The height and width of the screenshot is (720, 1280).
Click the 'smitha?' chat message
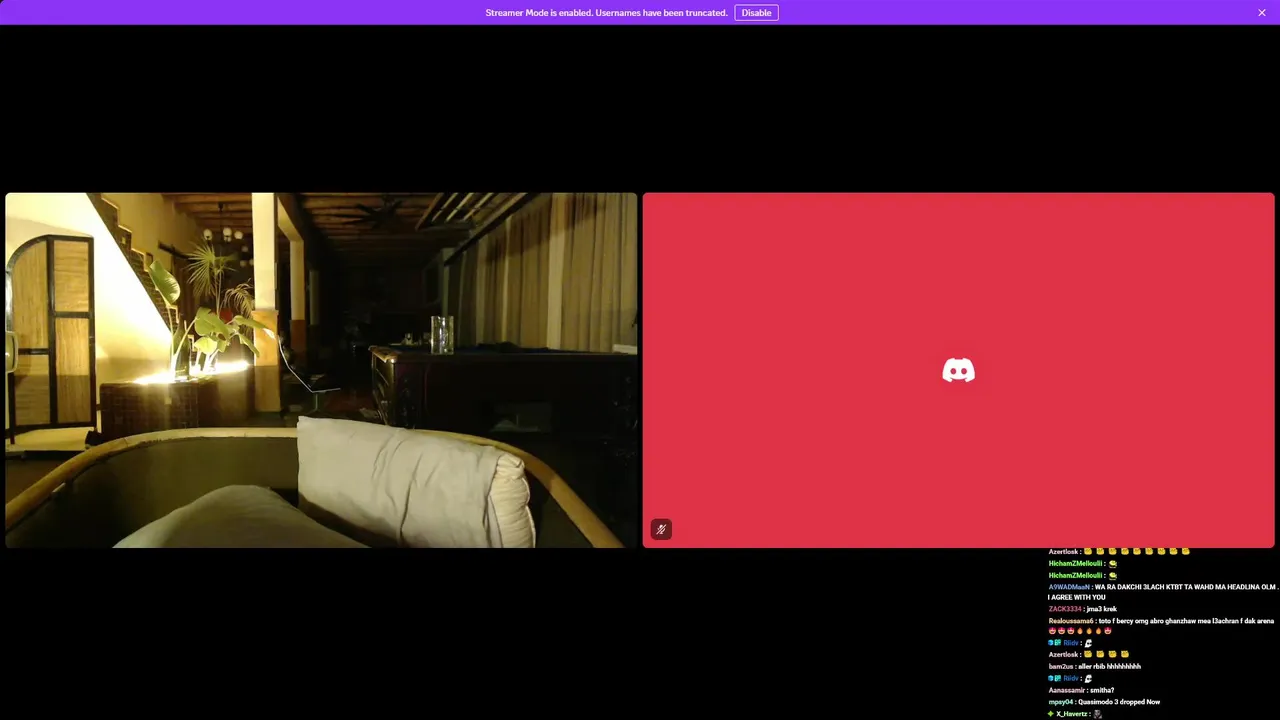1101,690
